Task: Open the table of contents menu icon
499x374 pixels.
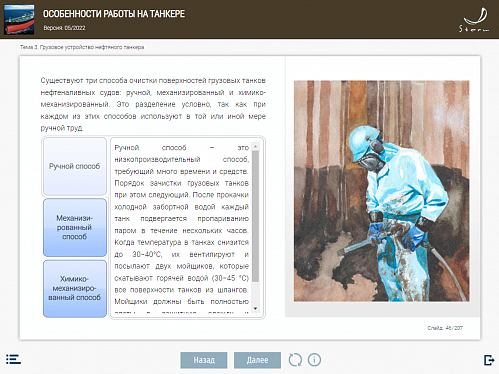Action: (x=13, y=359)
